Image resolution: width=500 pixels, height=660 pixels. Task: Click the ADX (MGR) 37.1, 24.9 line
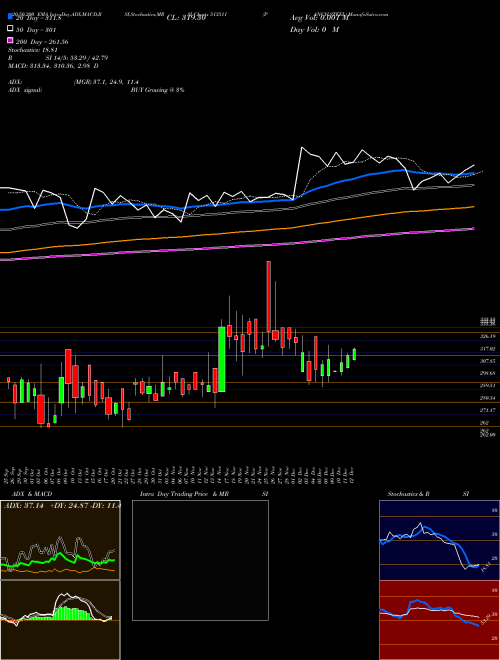pyautogui.click(x=73, y=82)
